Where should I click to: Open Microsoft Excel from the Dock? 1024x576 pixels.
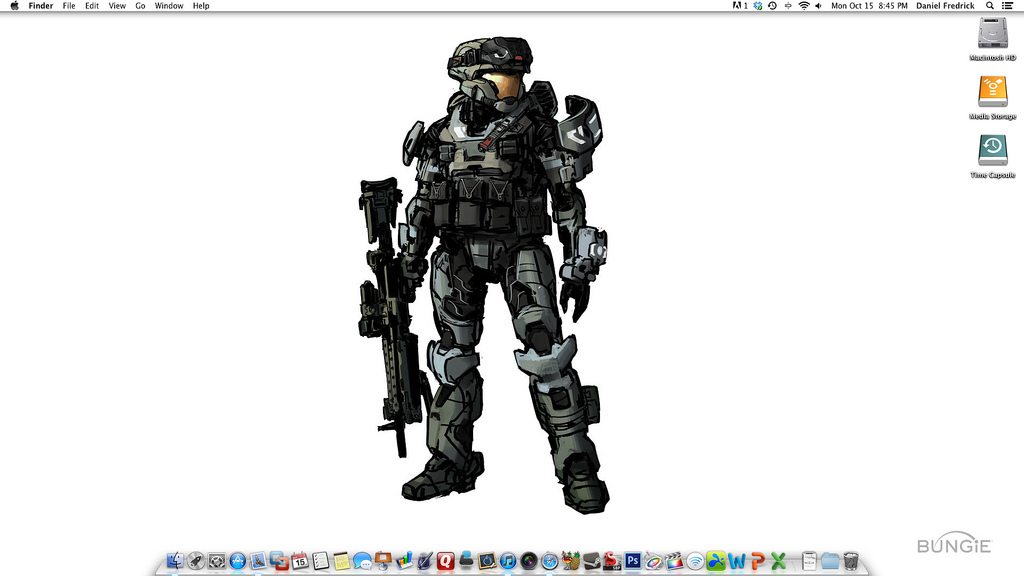pos(778,560)
